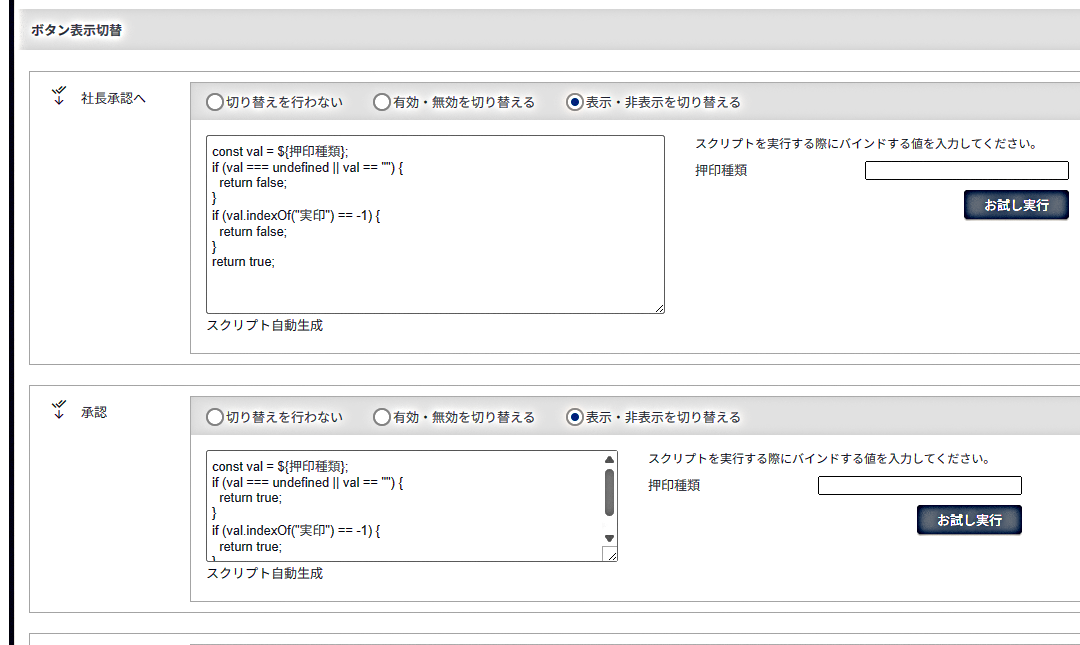The width and height of the screenshot is (1080, 645).
Task: Select 有効・無効を切り替える for 承認
Action: click(x=382, y=417)
